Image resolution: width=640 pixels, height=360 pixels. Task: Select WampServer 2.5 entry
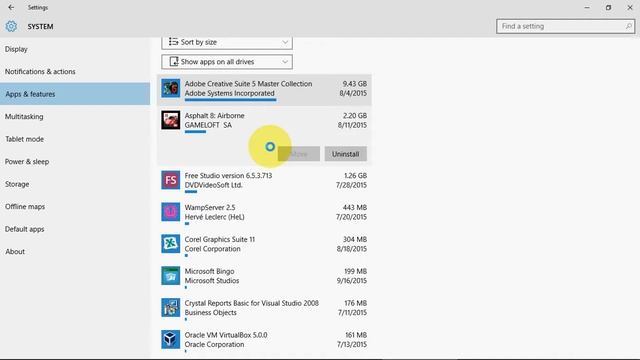(x=264, y=214)
